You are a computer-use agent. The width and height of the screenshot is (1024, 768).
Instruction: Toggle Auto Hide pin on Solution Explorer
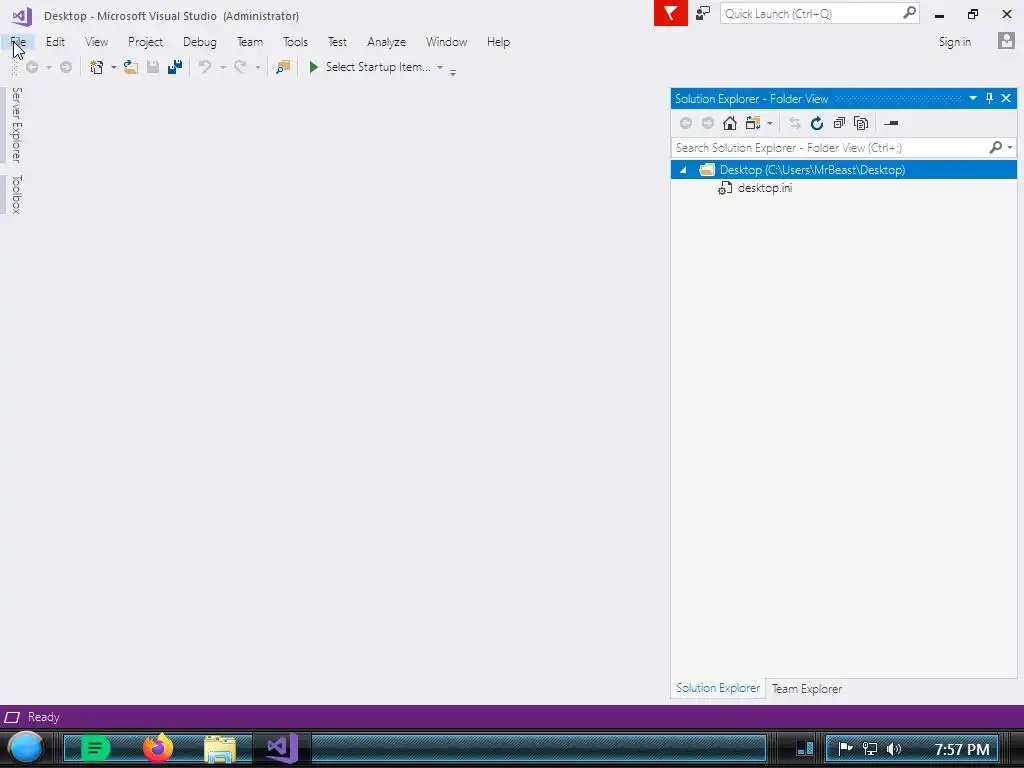click(x=989, y=98)
